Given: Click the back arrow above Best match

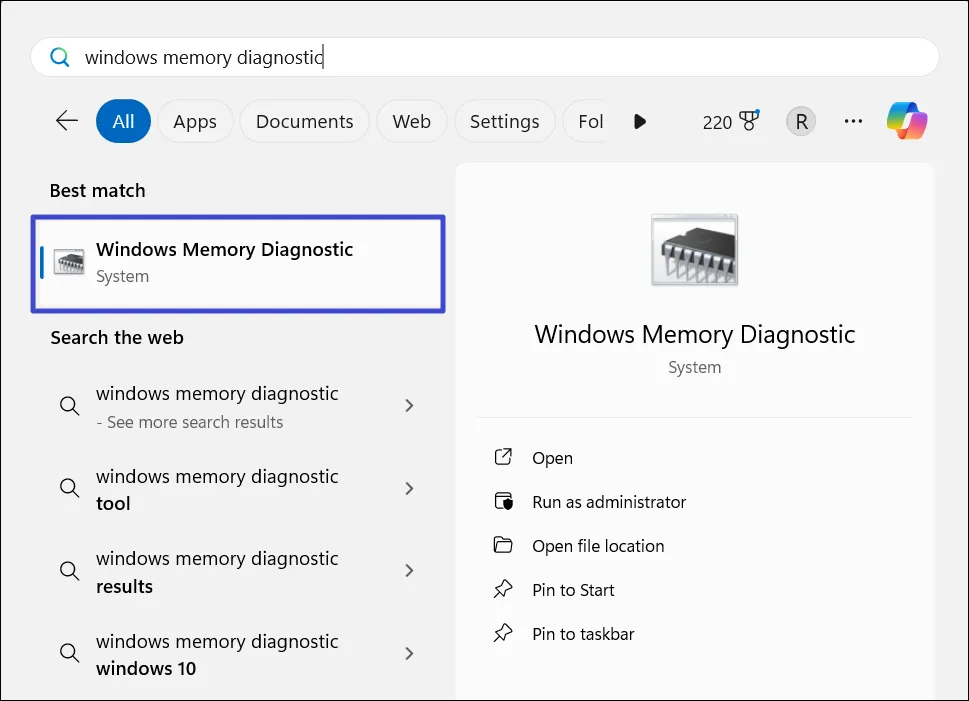Looking at the screenshot, I should [x=65, y=120].
